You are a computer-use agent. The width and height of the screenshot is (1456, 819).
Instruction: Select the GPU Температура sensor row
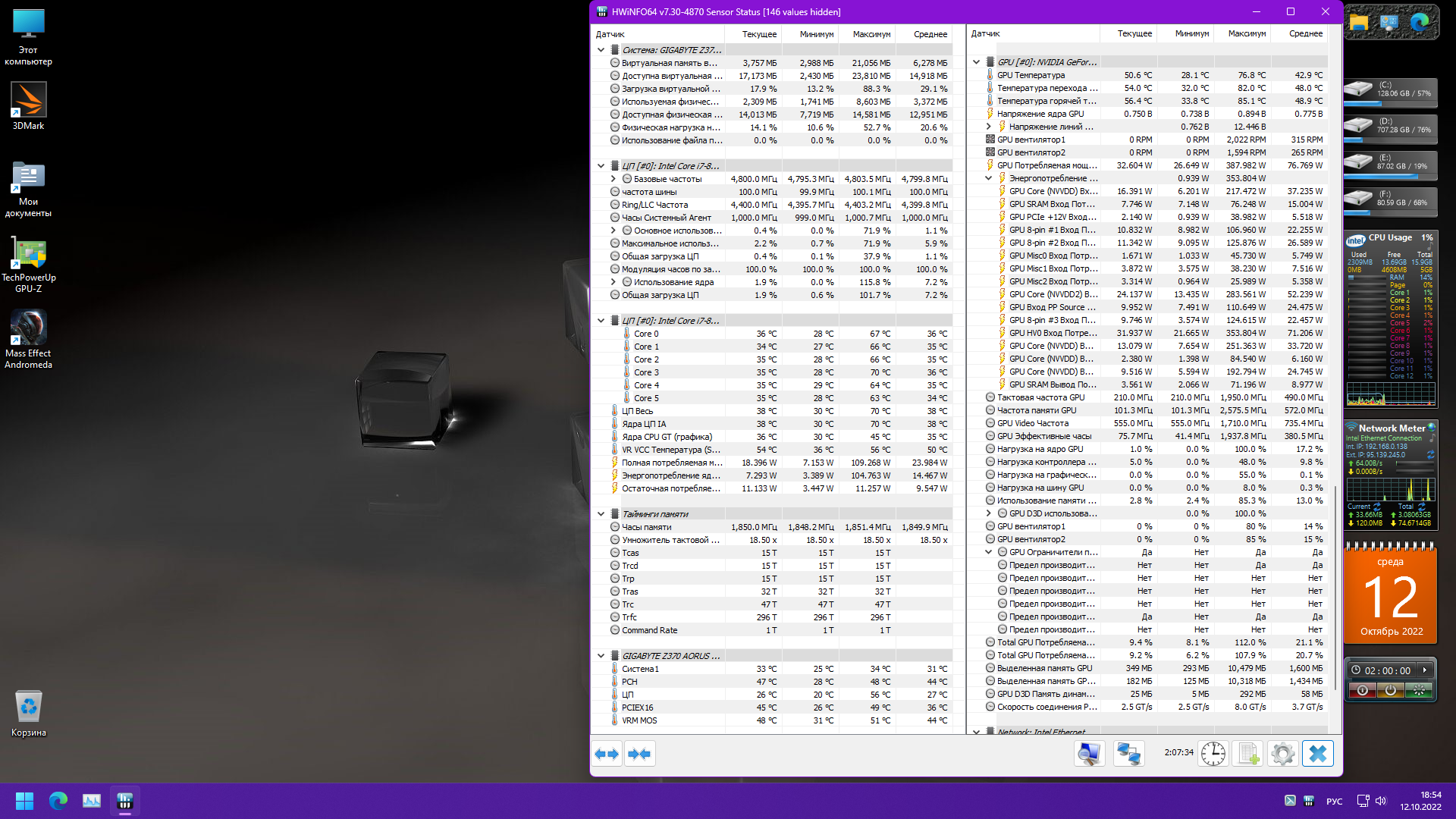[x=1031, y=75]
